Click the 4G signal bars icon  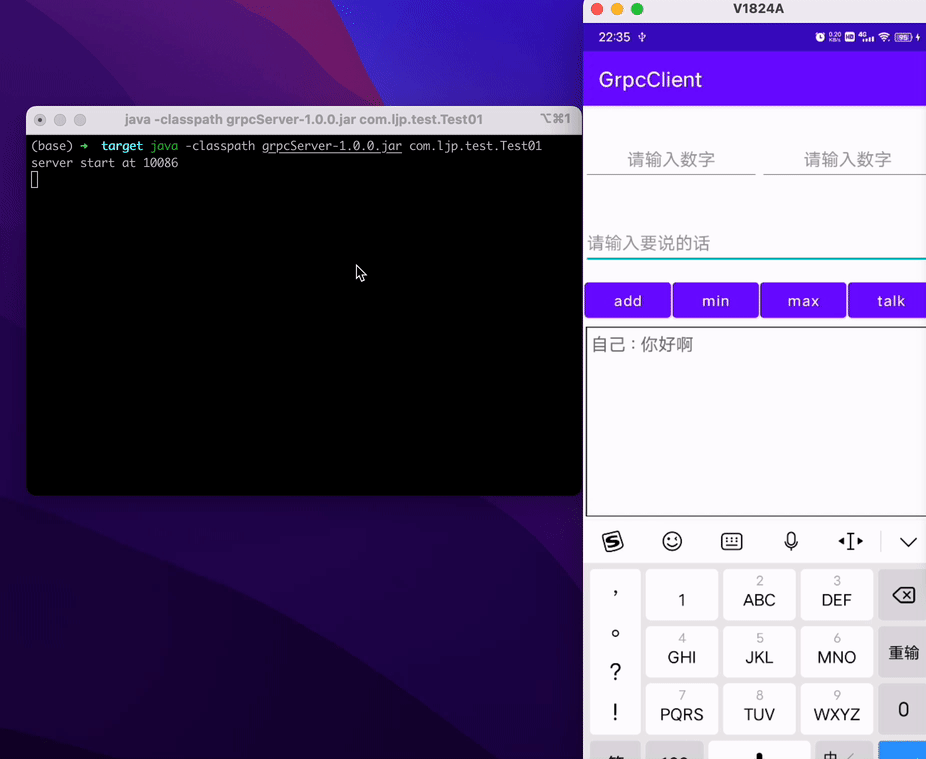[866, 37]
